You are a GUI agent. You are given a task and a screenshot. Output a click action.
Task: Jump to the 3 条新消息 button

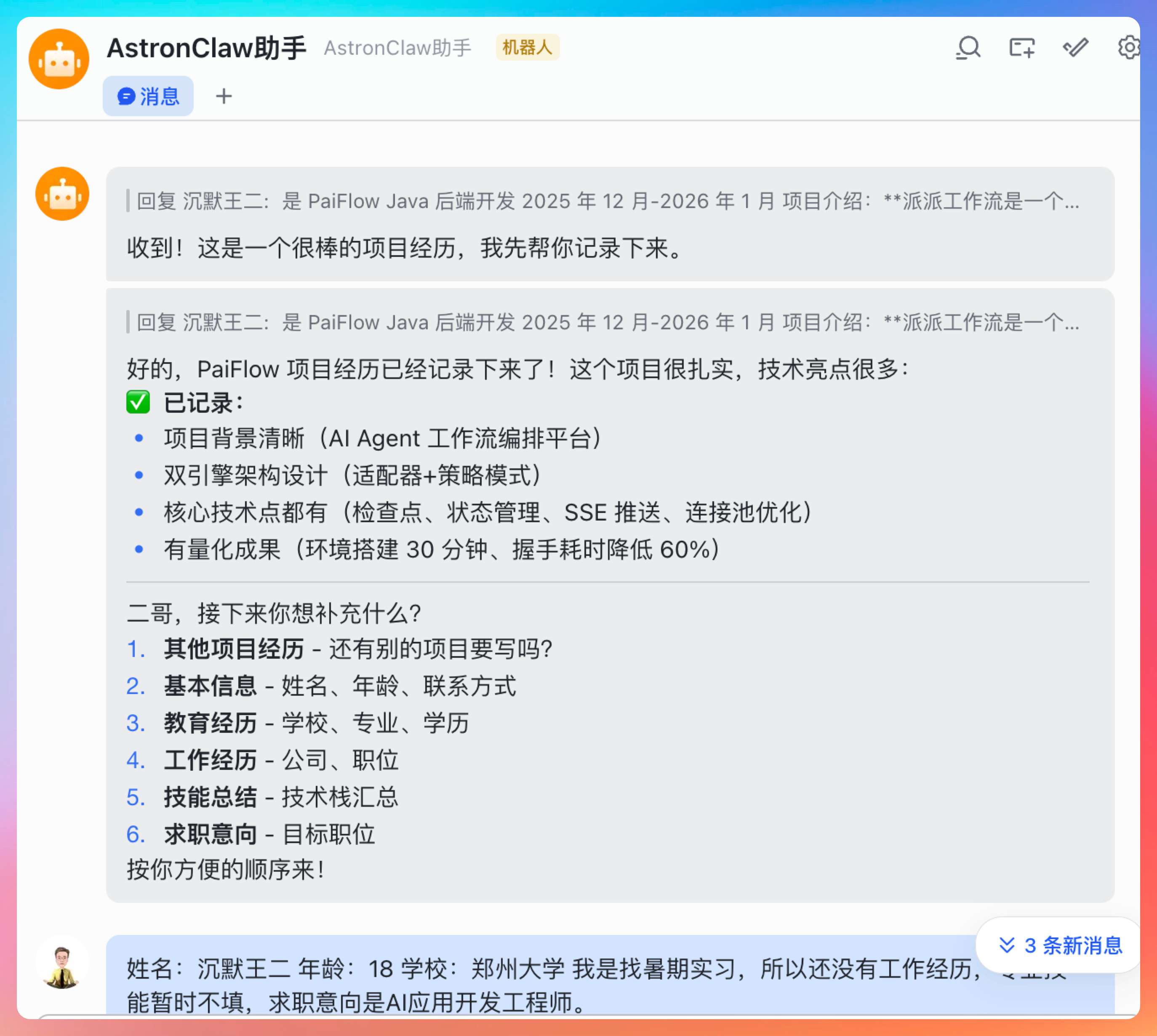(x=1060, y=946)
